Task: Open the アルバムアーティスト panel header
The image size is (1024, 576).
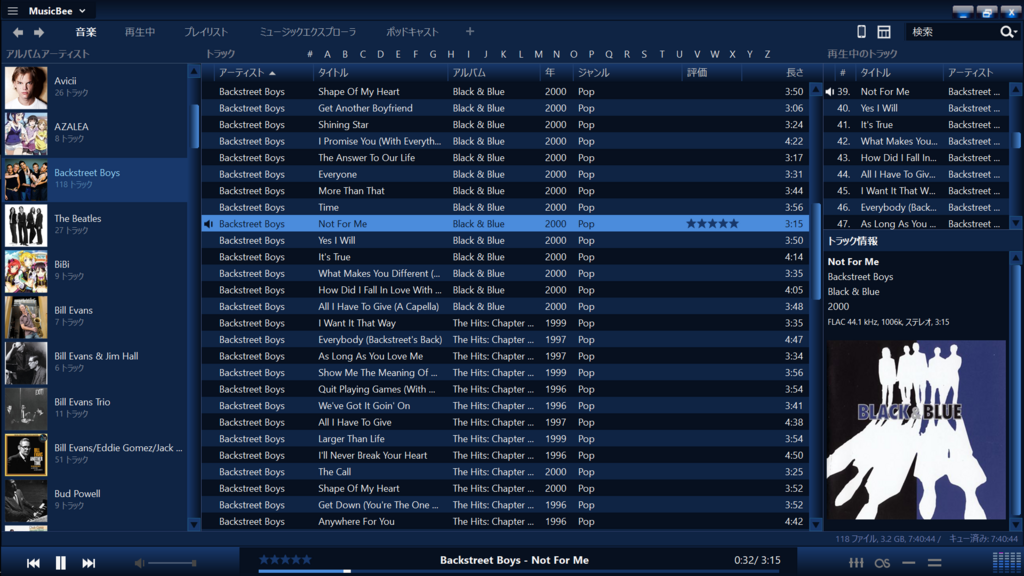Action: (x=48, y=54)
